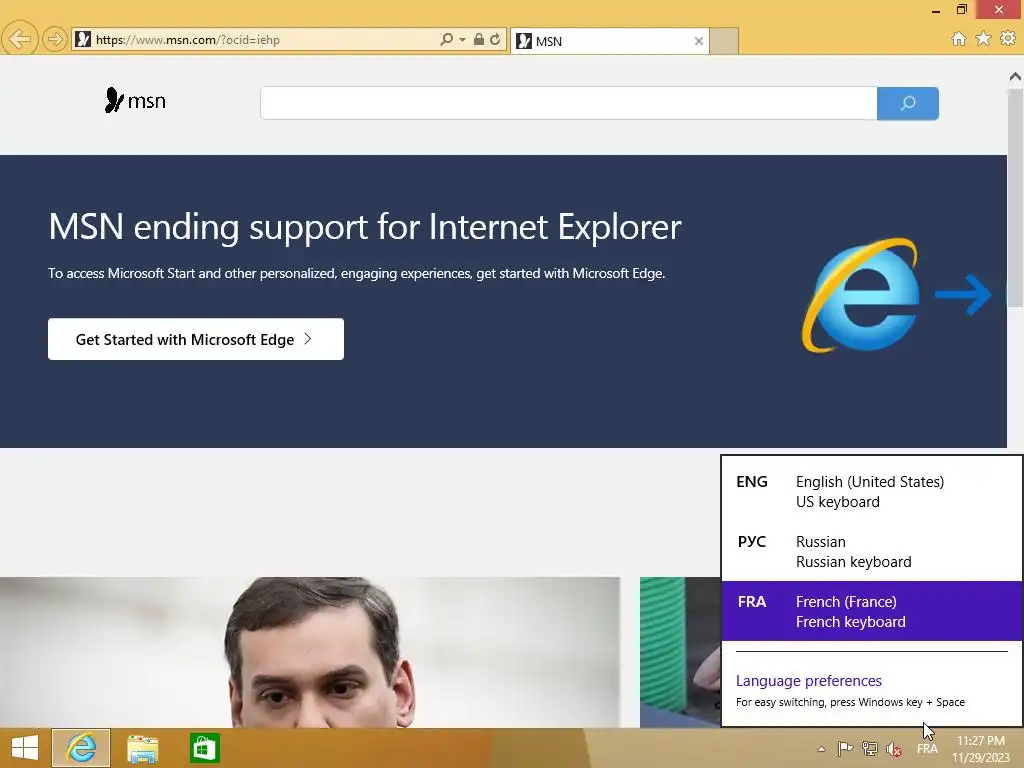Click the msn butterfly logo
1024x768 pixels.
tap(135, 101)
